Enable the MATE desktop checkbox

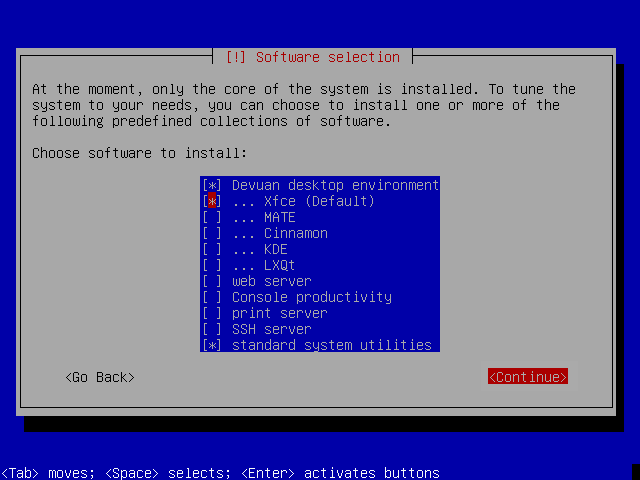[x=212, y=217]
